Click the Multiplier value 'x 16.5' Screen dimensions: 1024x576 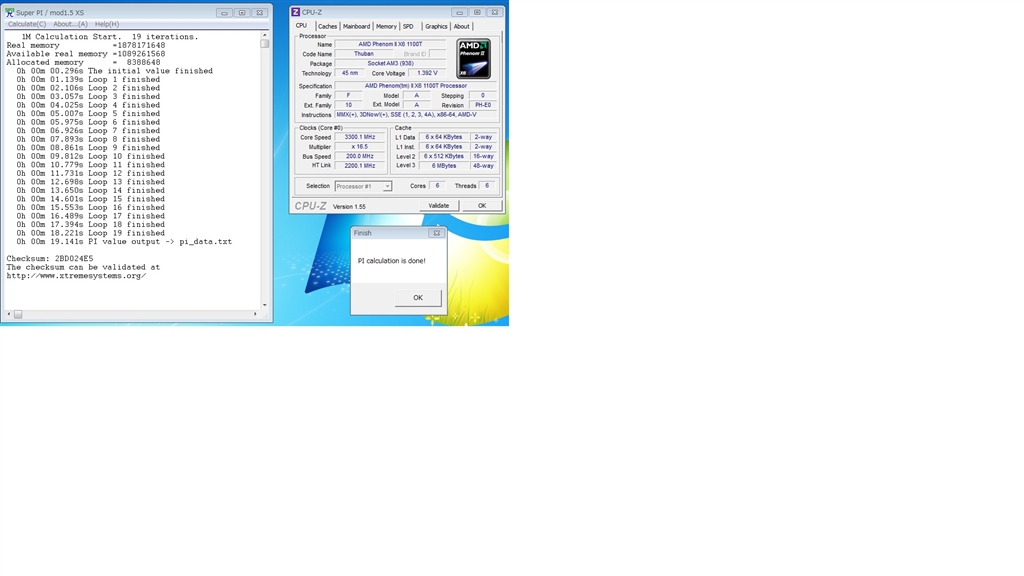[359, 147]
